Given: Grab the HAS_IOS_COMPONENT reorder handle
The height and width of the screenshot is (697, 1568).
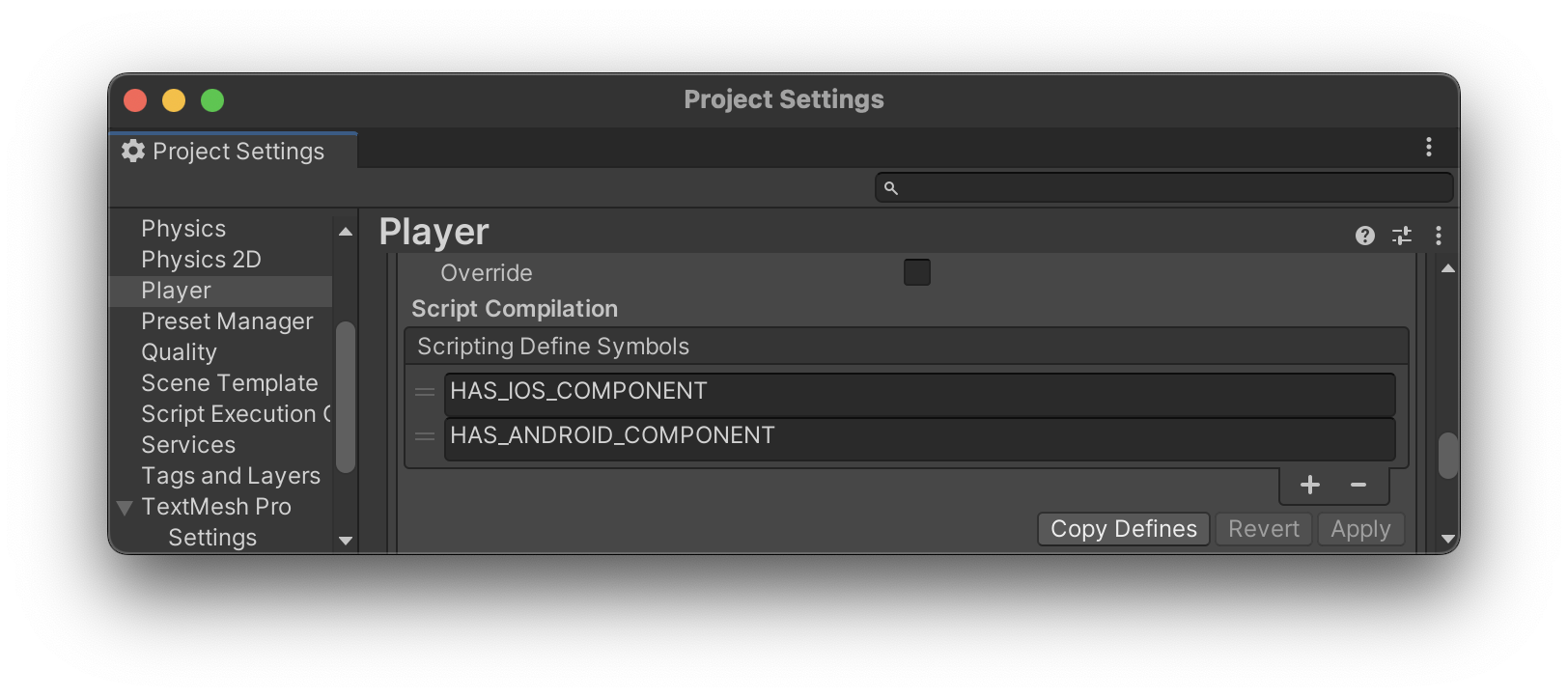Looking at the screenshot, I should [x=425, y=392].
